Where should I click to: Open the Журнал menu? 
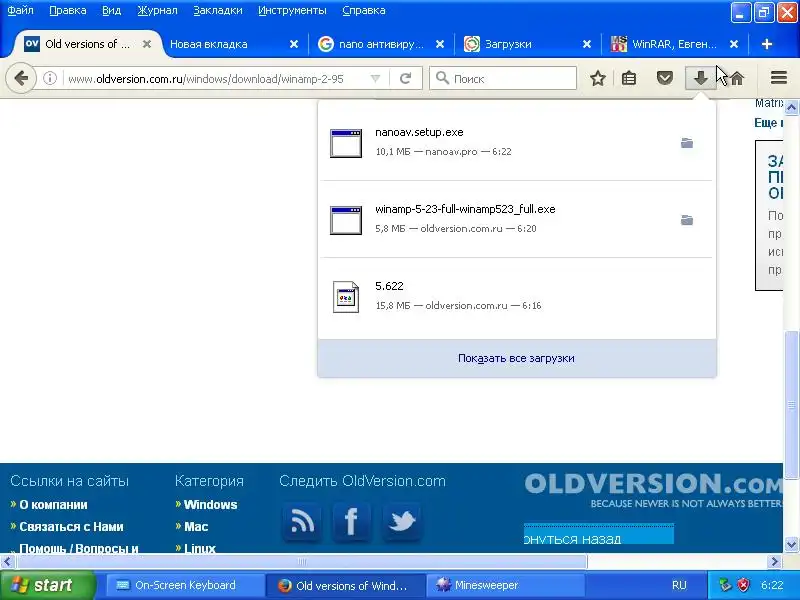point(157,10)
